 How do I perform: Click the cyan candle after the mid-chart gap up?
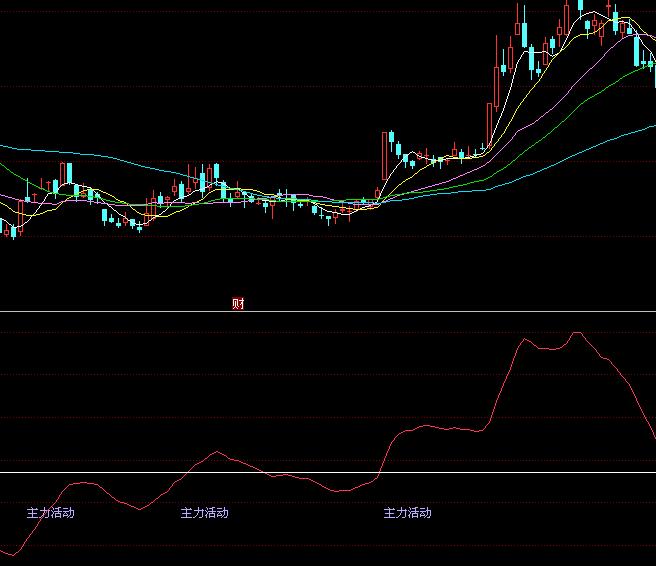point(392,137)
